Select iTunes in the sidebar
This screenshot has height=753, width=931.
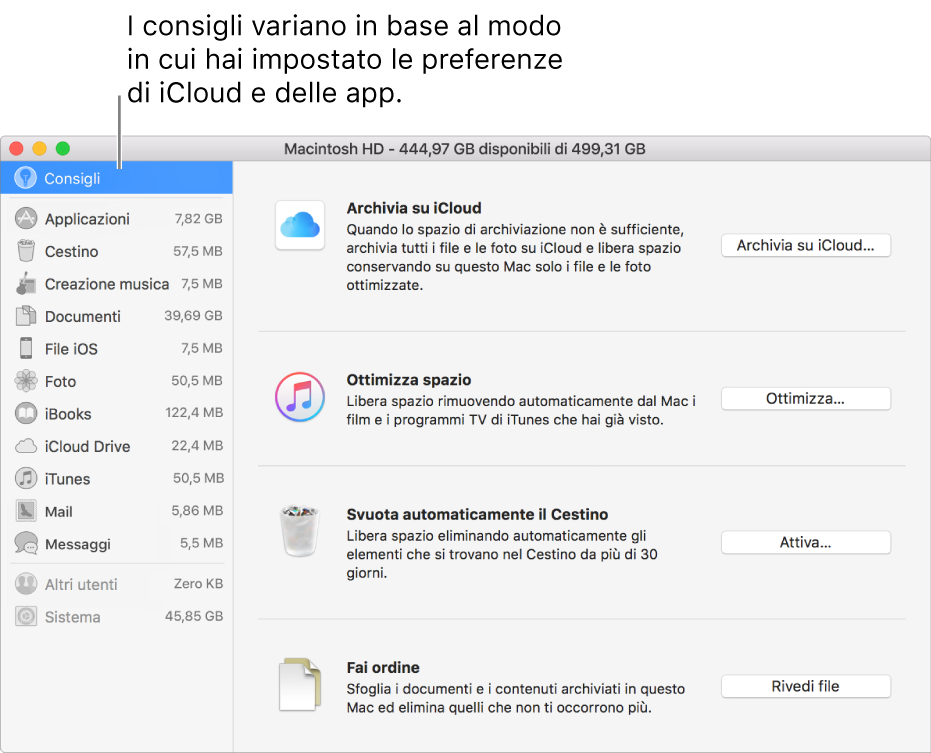click(x=118, y=479)
